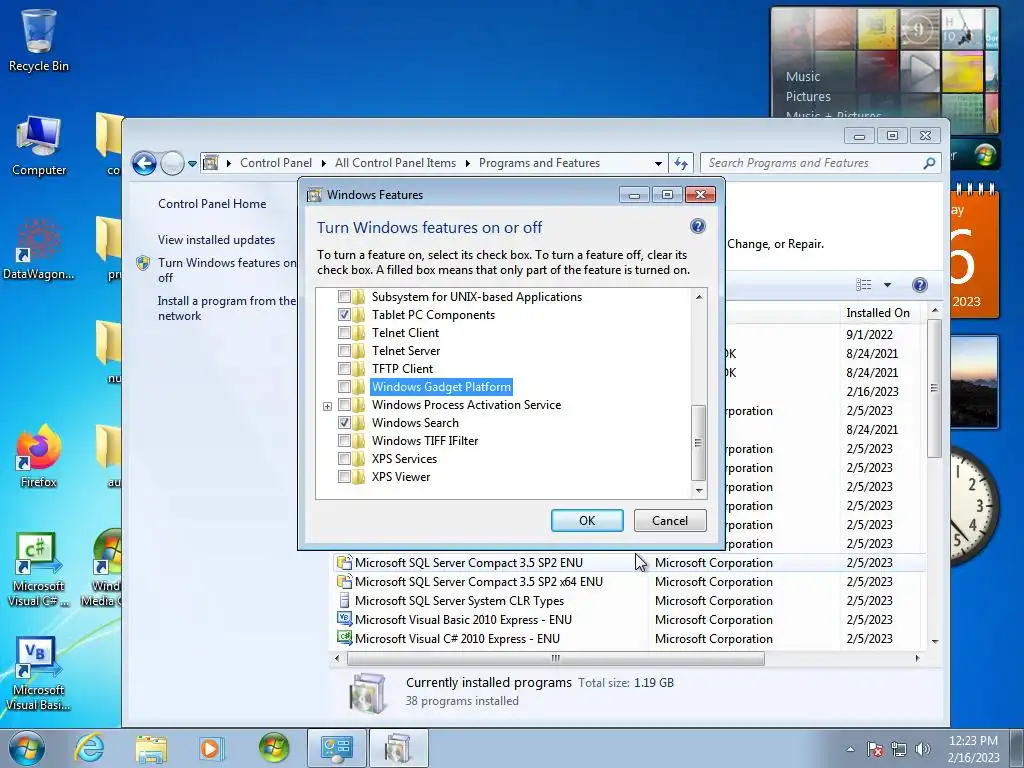This screenshot has width=1024, height=768.
Task: Open Windows Media Center taskbar icon
Action: pos(274,748)
